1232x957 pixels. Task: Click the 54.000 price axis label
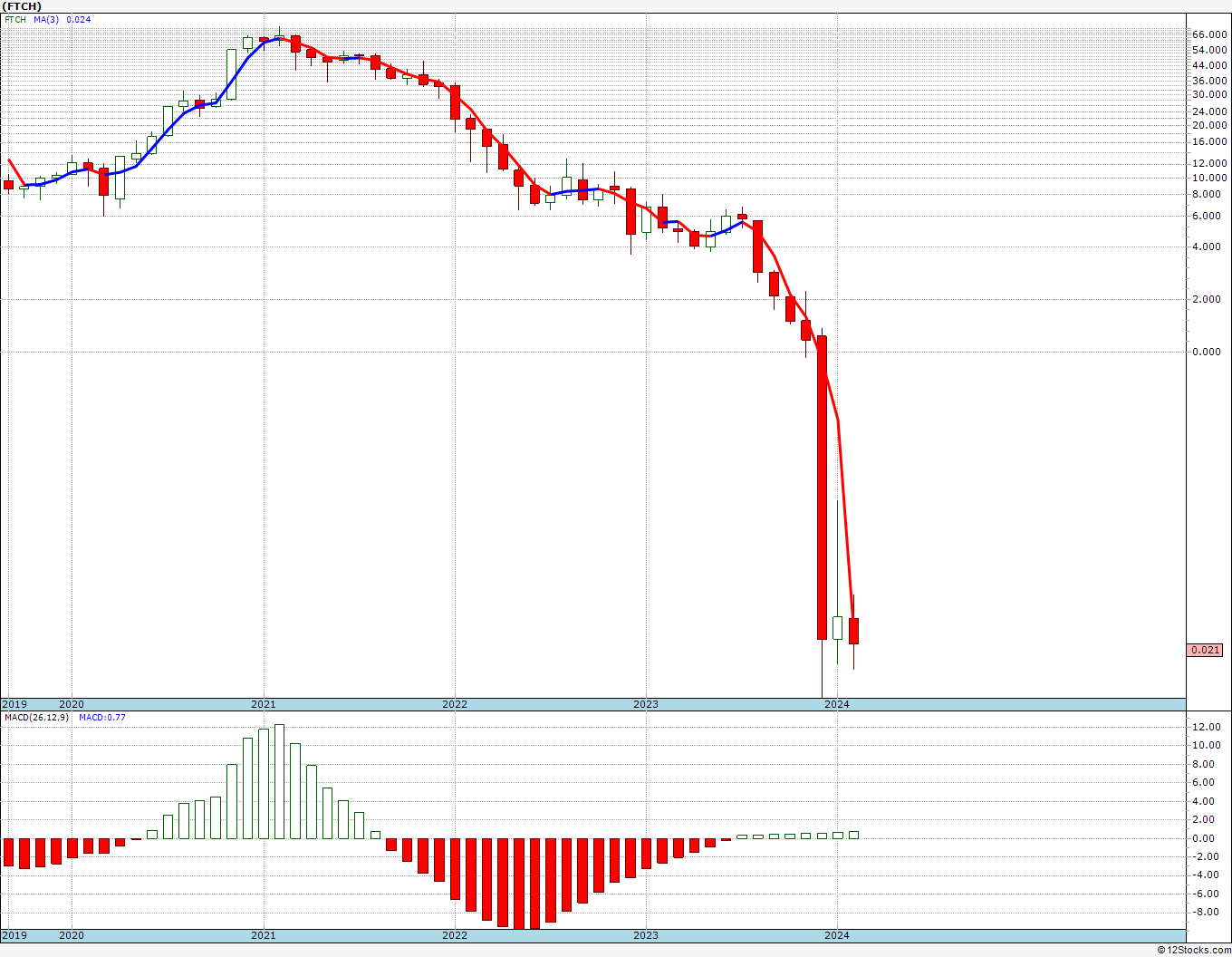point(1208,50)
